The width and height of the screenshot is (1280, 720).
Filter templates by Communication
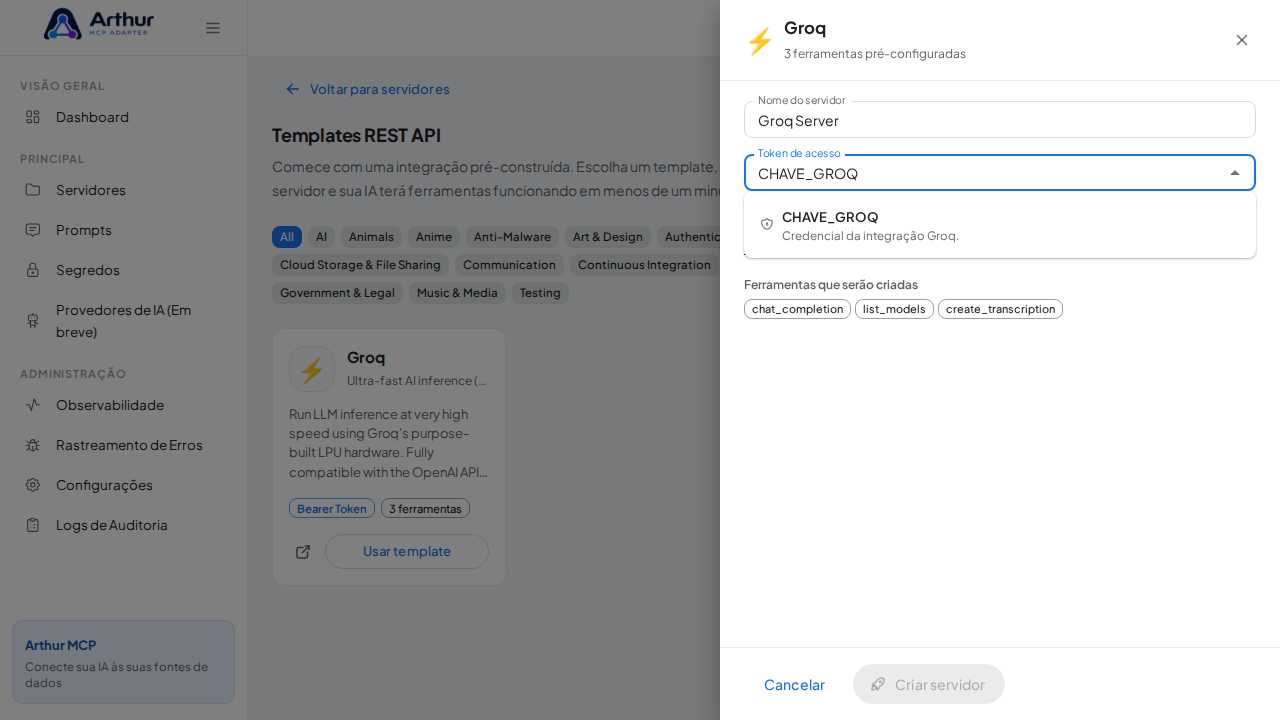tap(509, 265)
